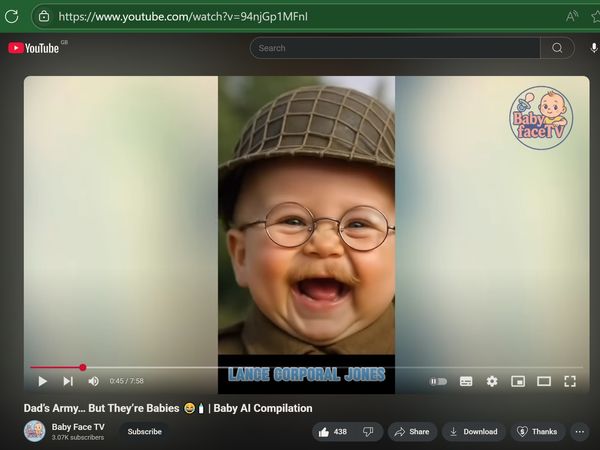Image resolution: width=600 pixels, height=450 pixels.
Task: Open the read aloud icon in the address bar
Action: [x=572, y=16]
